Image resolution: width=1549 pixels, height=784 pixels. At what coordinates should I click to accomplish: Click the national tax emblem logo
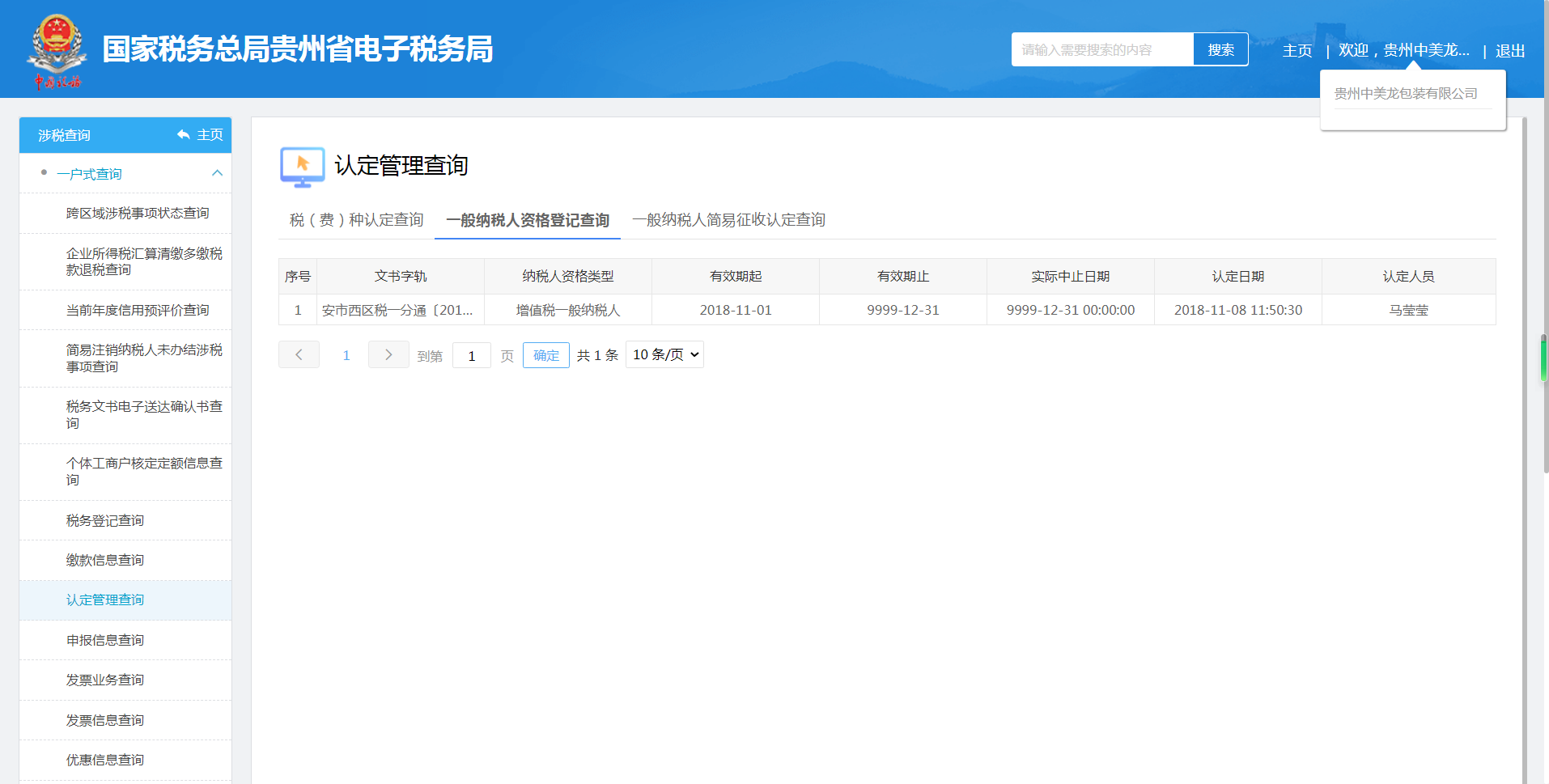point(57,49)
